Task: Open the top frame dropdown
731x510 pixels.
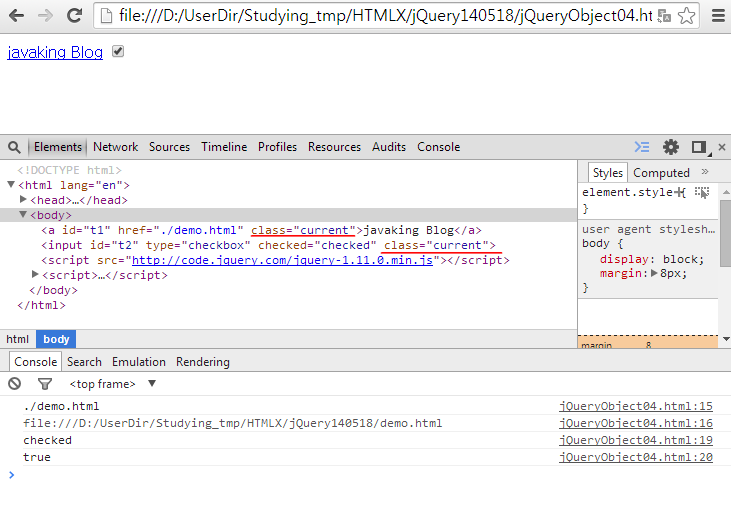Action: point(112,384)
